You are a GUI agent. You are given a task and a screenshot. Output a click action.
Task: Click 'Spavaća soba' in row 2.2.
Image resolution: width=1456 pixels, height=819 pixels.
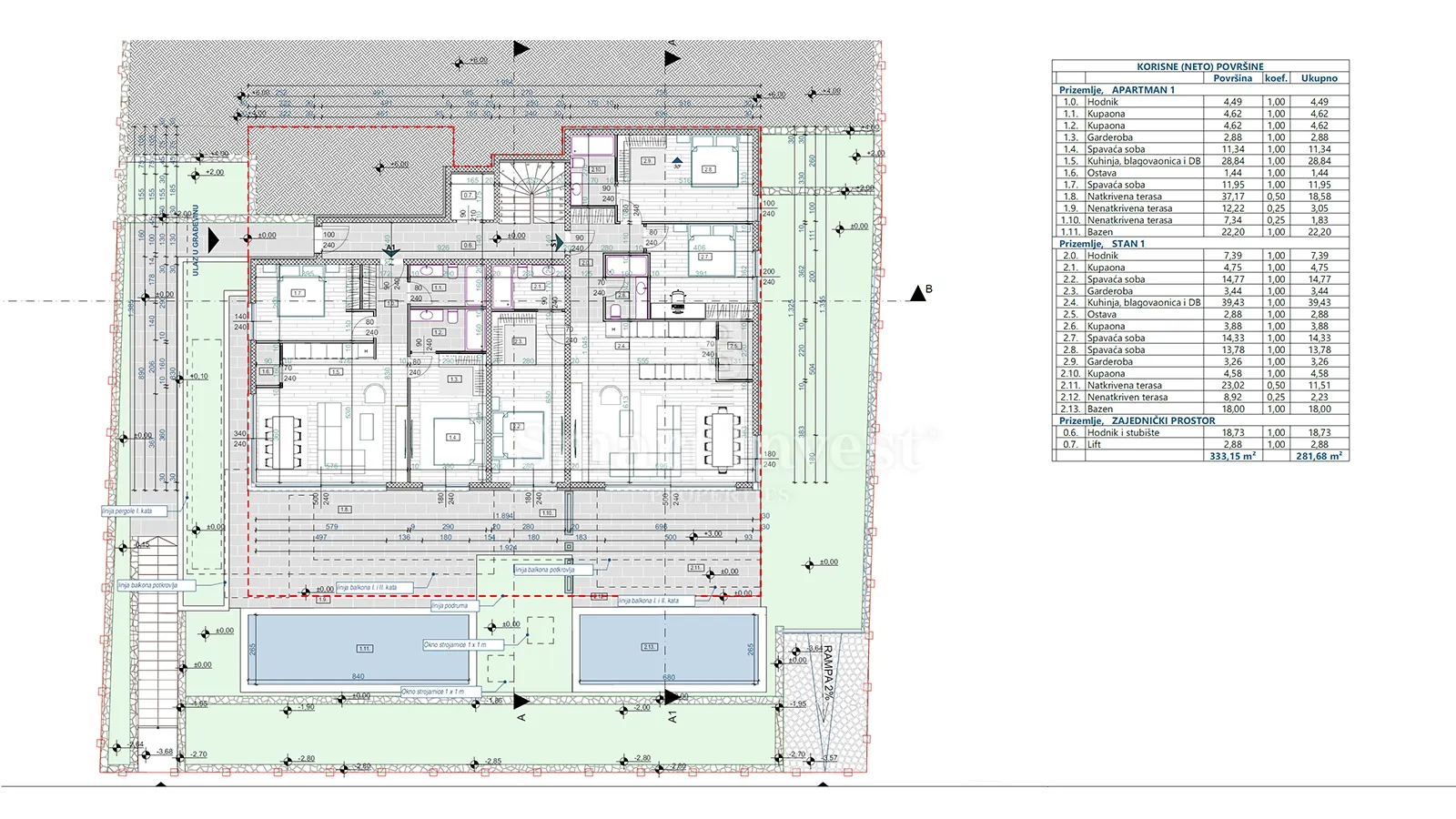[1116, 279]
